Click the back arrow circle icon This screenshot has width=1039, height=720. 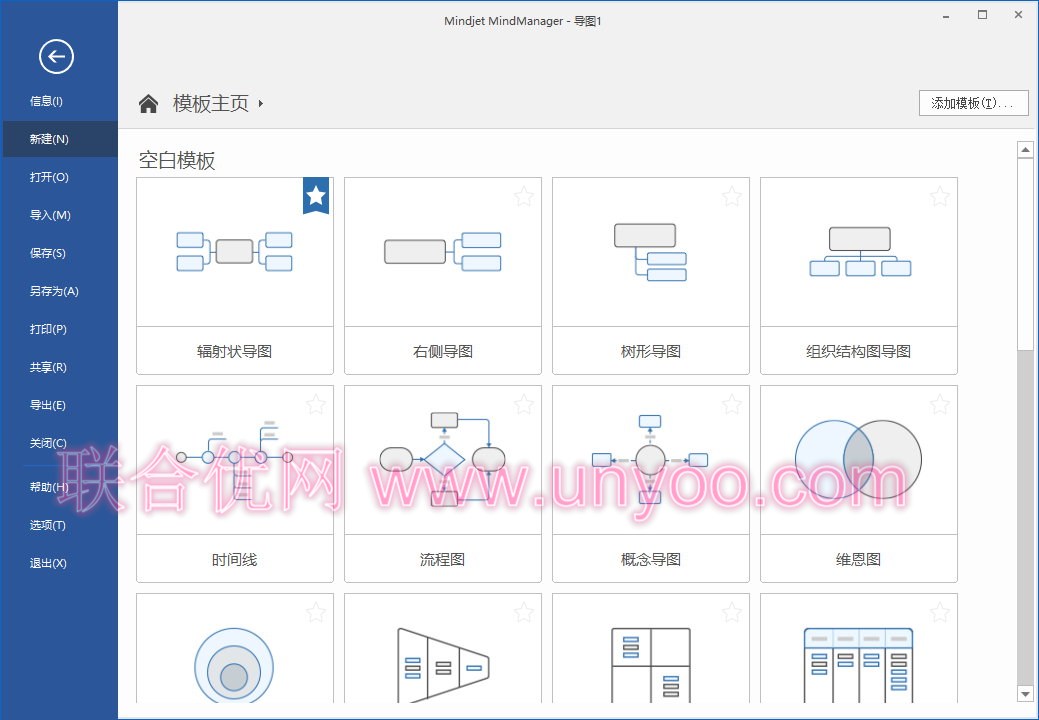click(56, 56)
